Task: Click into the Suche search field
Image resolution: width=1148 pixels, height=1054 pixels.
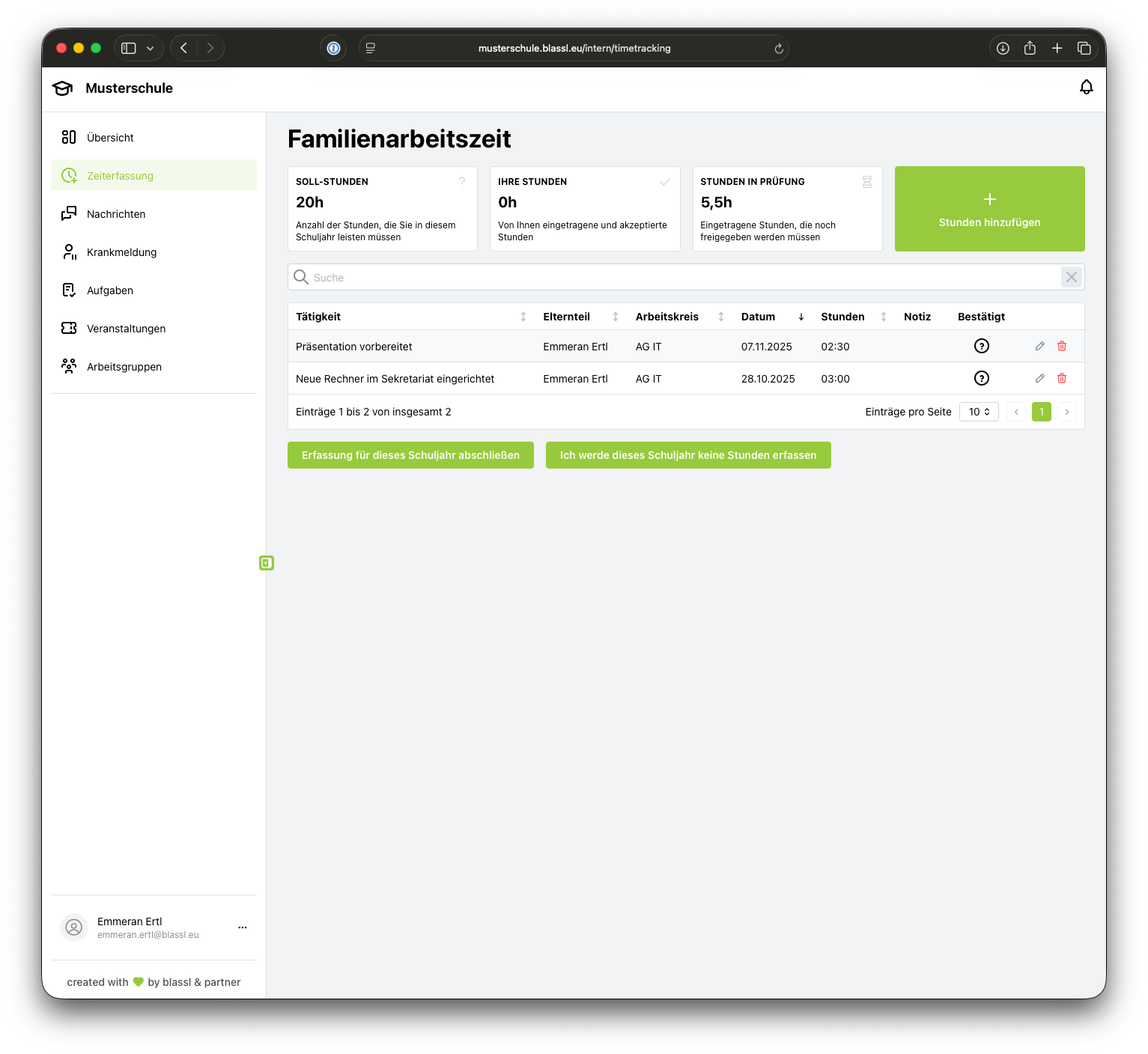Action: [674, 277]
